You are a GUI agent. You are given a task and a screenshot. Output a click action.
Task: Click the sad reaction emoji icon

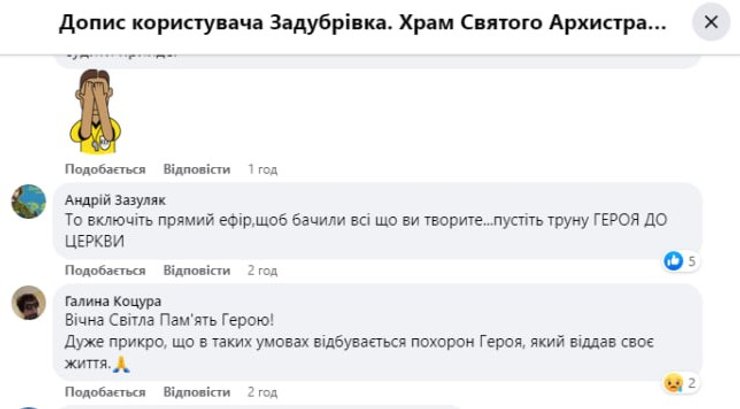pyautogui.click(x=673, y=382)
